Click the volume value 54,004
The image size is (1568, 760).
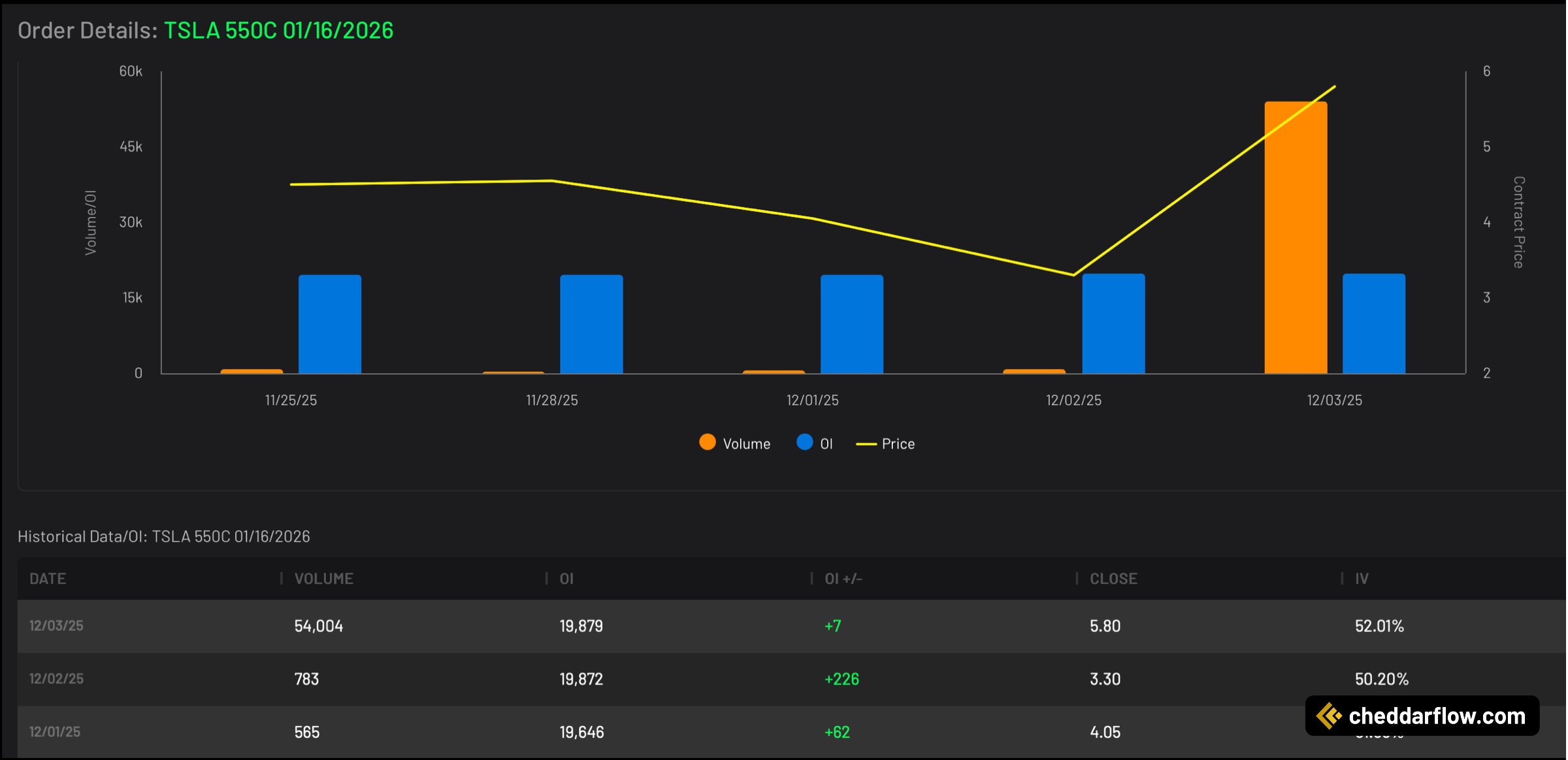[319, 626]
